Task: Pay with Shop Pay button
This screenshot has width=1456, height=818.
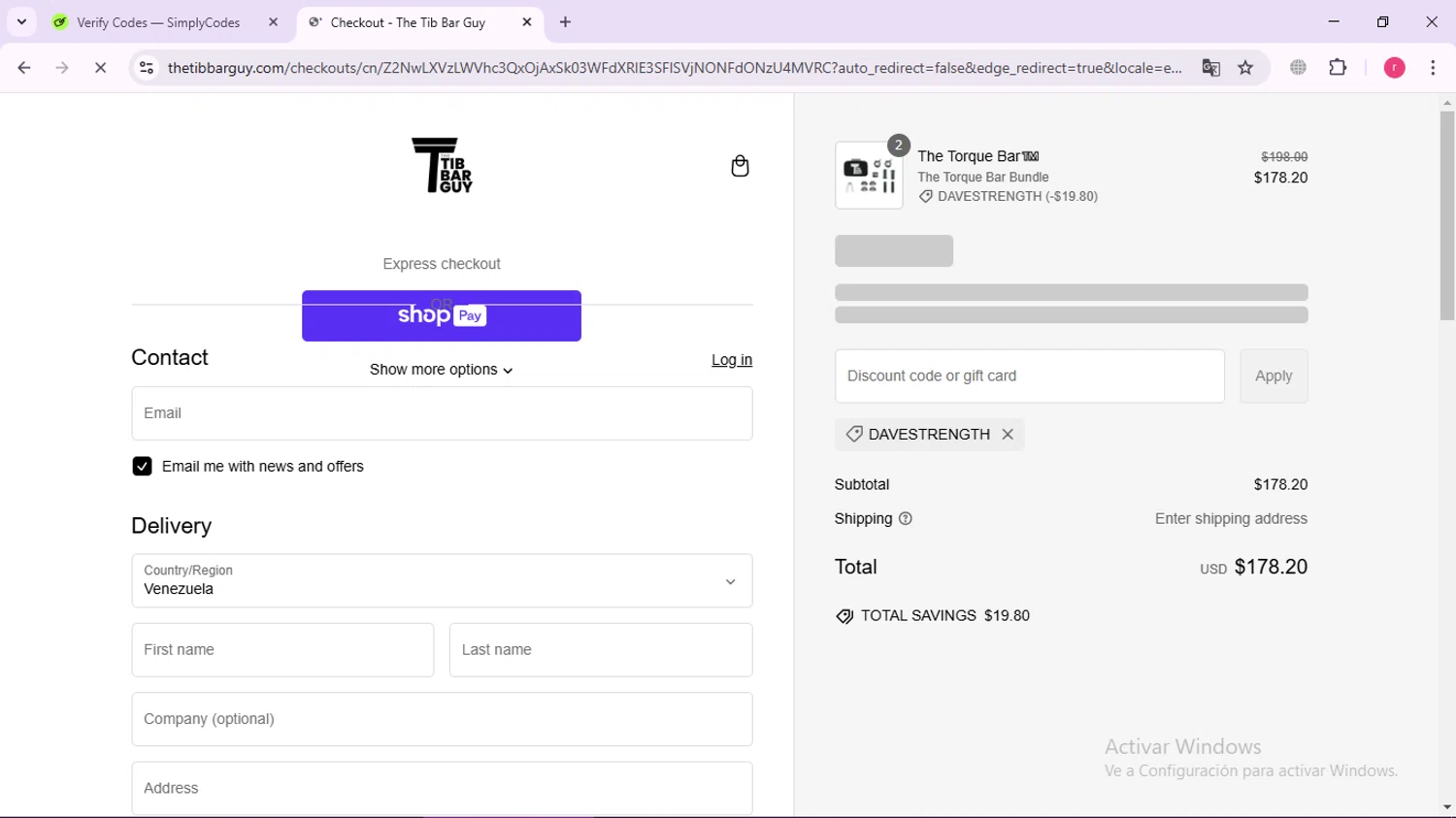Action: coord(442,316)
